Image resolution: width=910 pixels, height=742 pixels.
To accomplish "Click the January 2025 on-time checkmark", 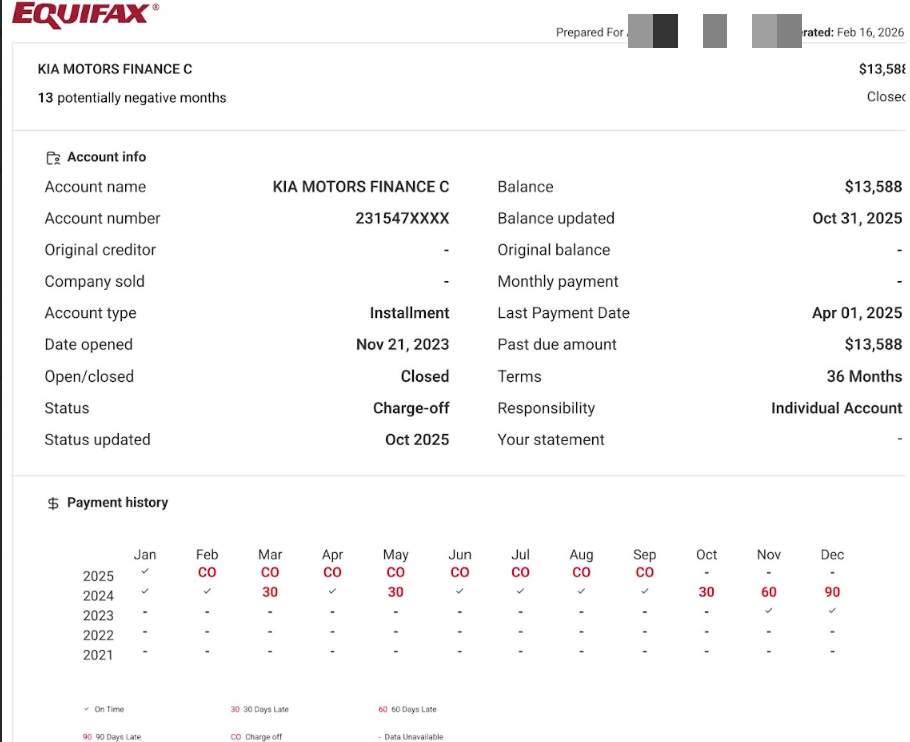I will pyautogui.click(x=145, y=571).
